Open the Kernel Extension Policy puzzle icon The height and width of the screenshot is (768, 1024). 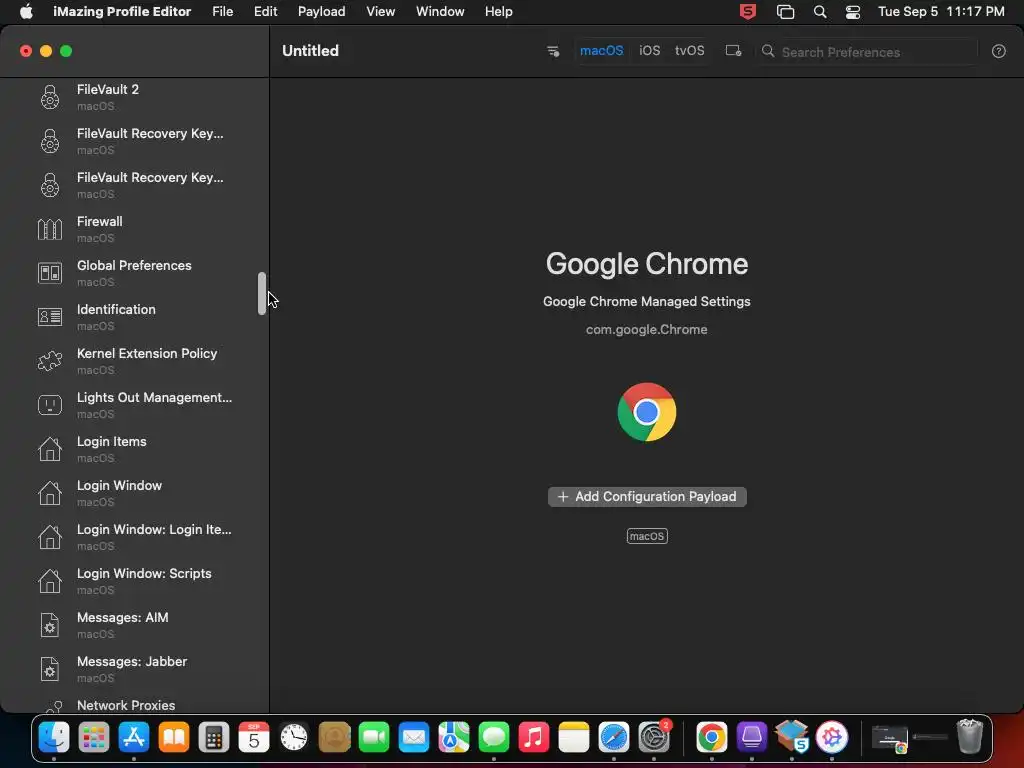coord(50,361)
